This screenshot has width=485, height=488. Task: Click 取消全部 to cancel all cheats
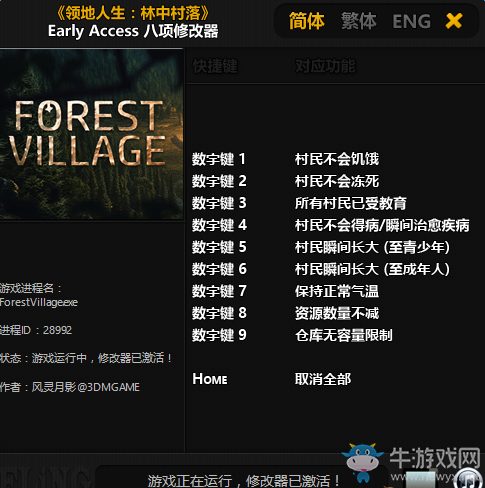click(323, 379)
